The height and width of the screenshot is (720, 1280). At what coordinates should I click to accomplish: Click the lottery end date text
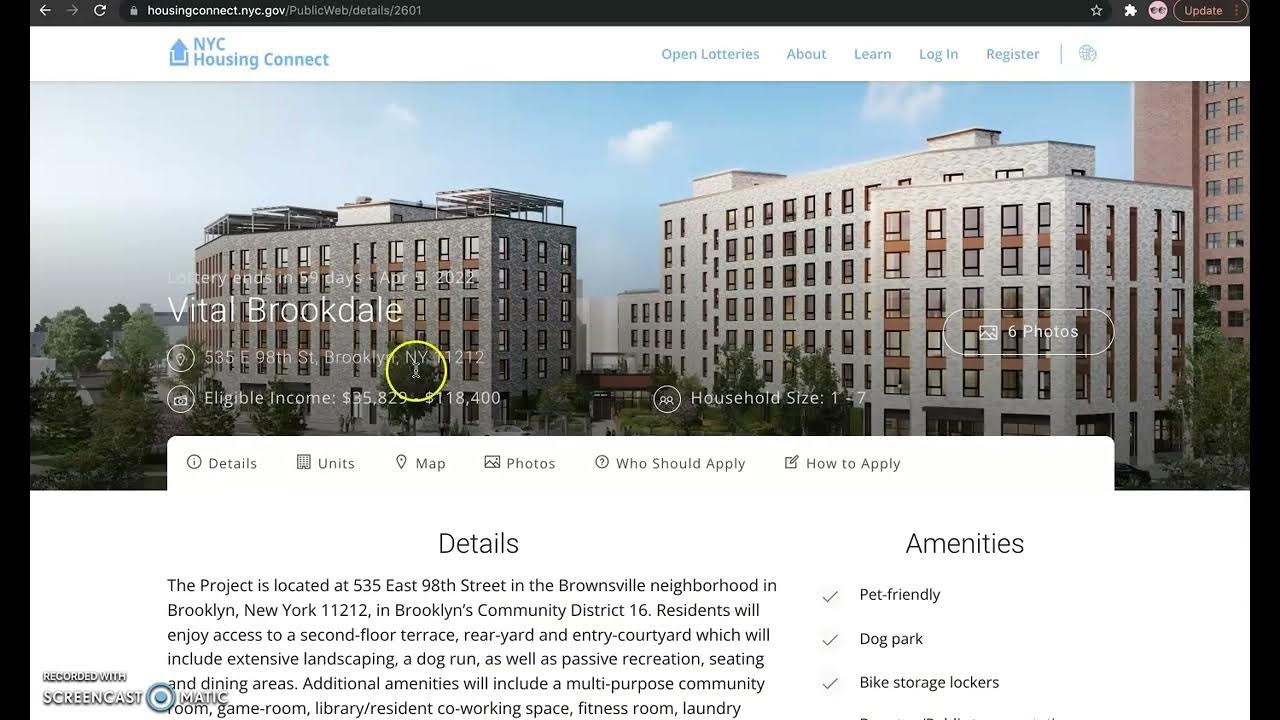321,277
